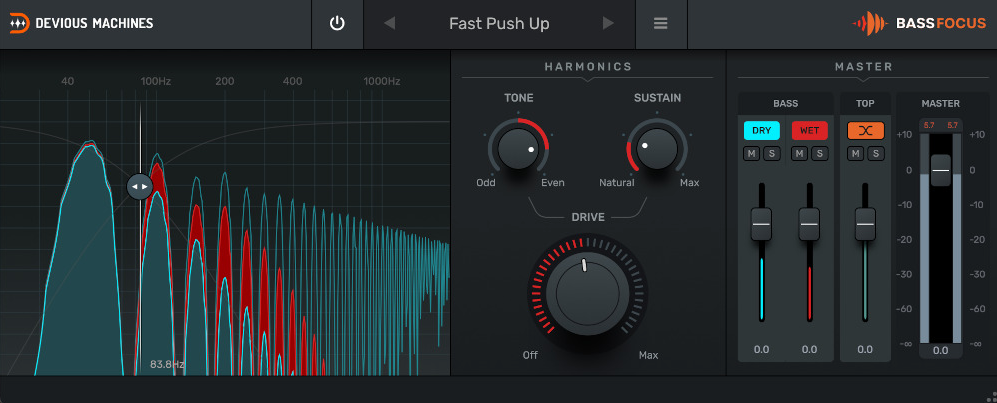Solo the WET channel
997x403 pixels.
click(820, 153)
